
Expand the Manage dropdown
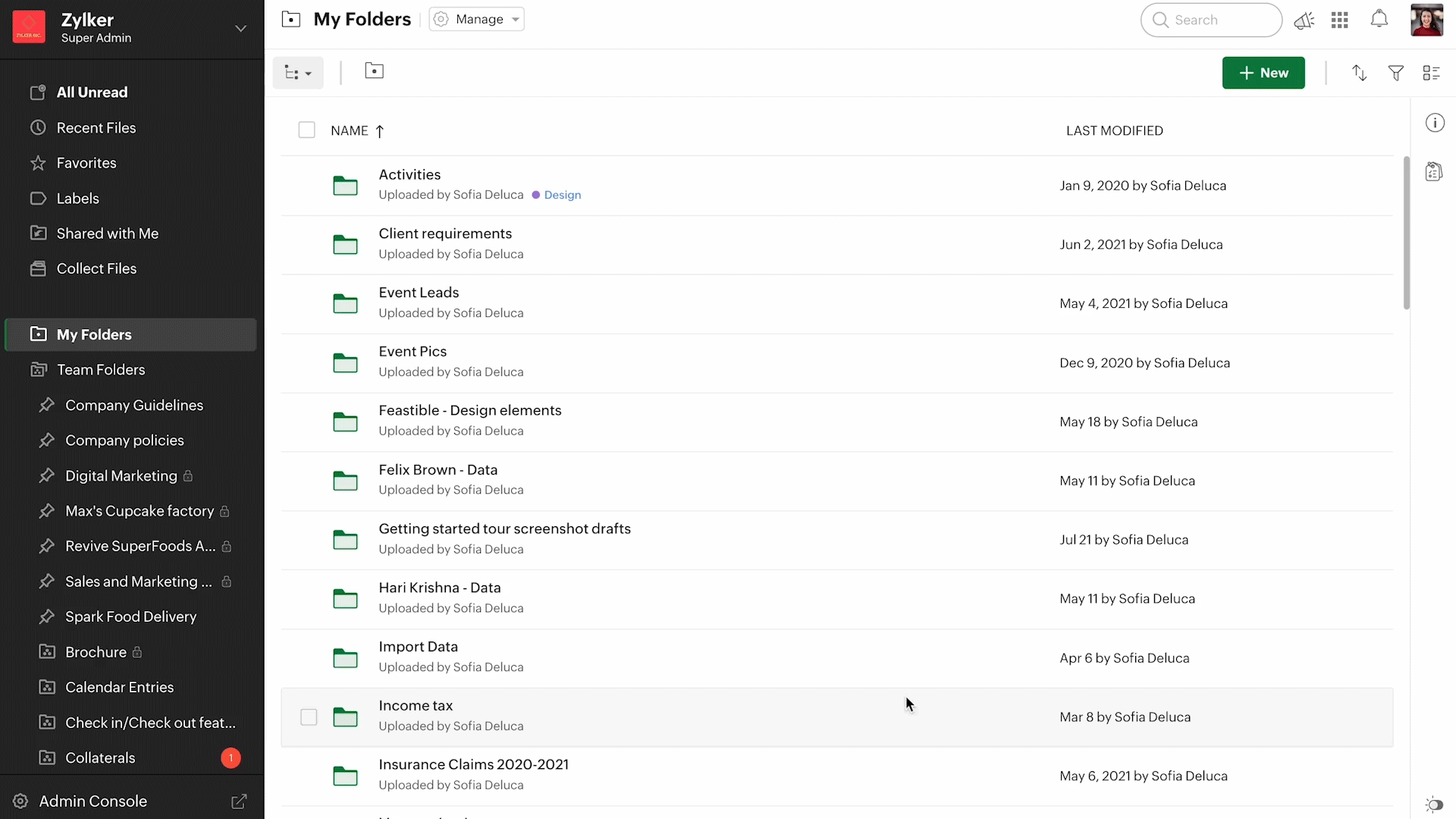click(x=477, y=20)
